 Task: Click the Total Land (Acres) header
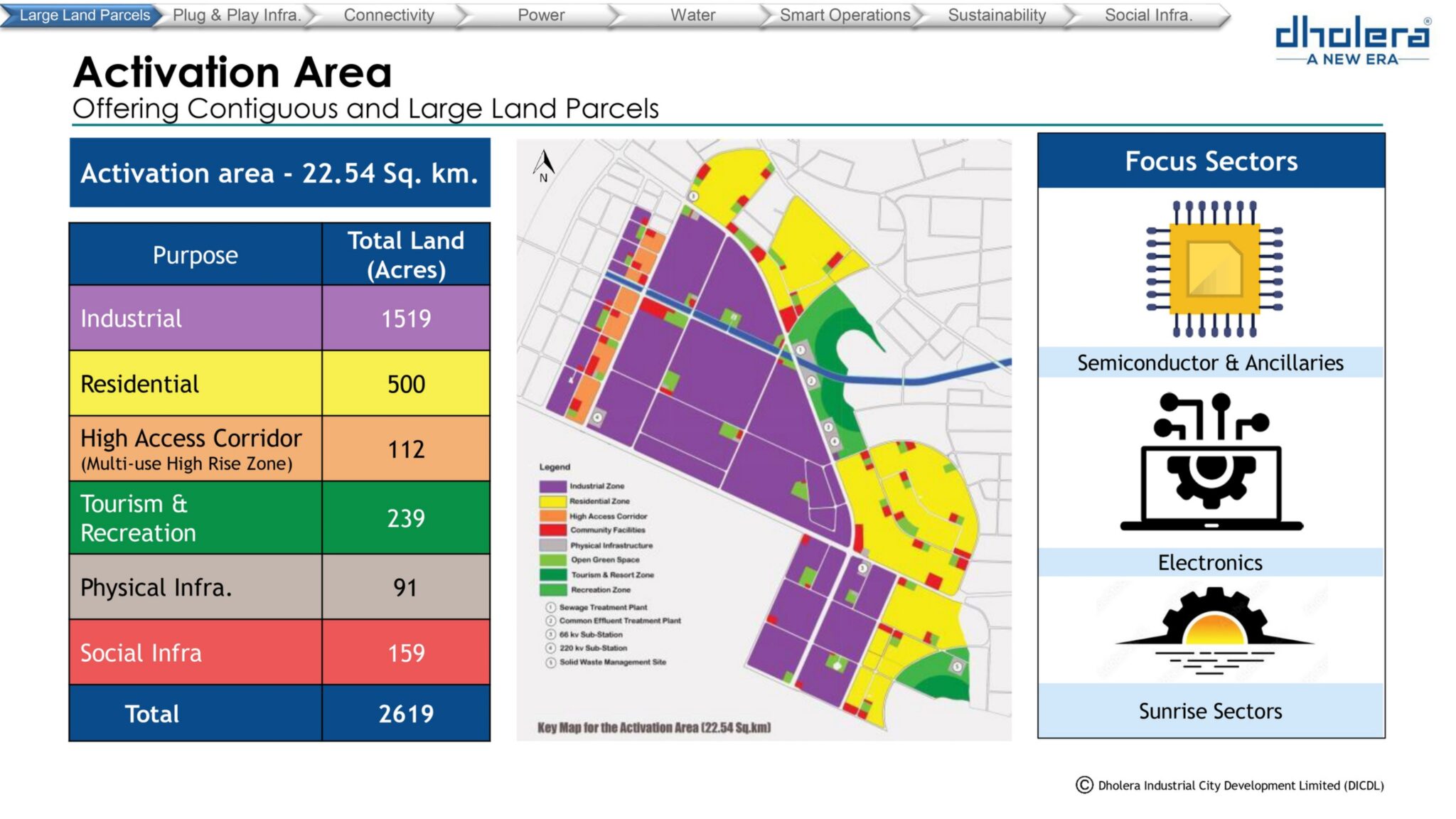tap(406, 255)
